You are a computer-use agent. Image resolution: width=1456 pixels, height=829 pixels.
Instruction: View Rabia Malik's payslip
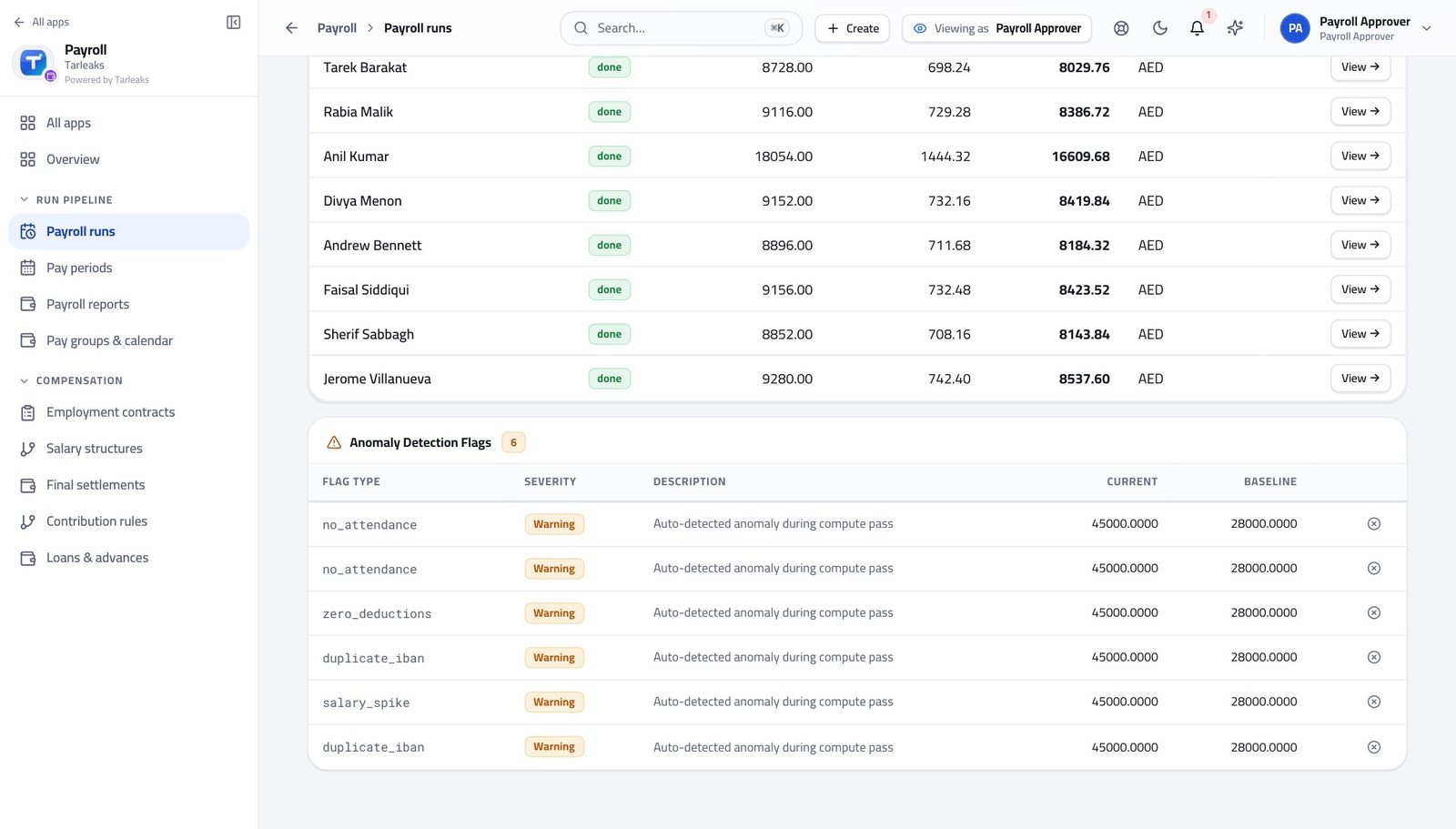click(1360, 112)
